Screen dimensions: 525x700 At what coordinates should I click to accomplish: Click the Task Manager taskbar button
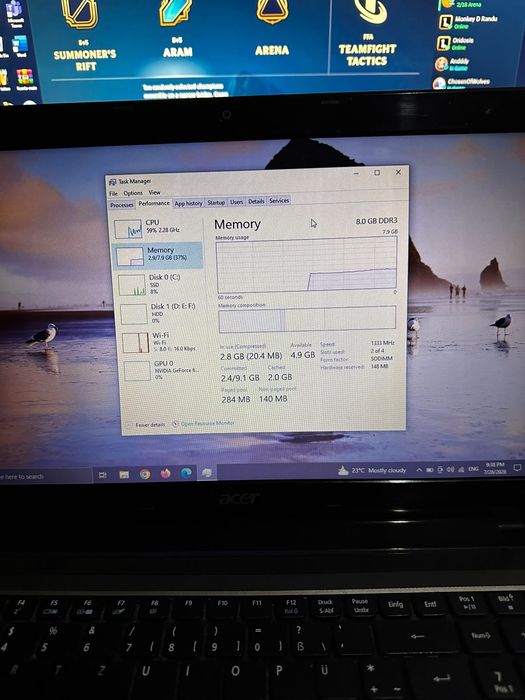click(x=207, y=473)
